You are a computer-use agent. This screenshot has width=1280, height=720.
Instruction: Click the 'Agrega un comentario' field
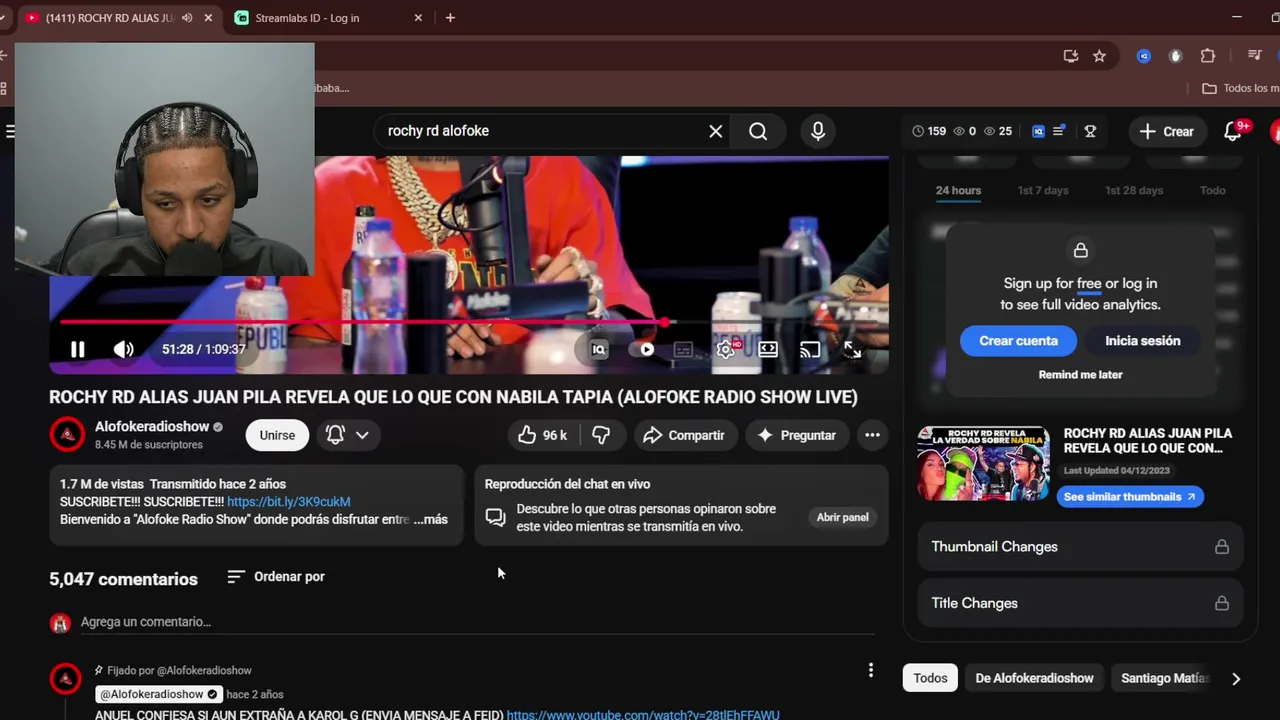click(x=477, y=622)
